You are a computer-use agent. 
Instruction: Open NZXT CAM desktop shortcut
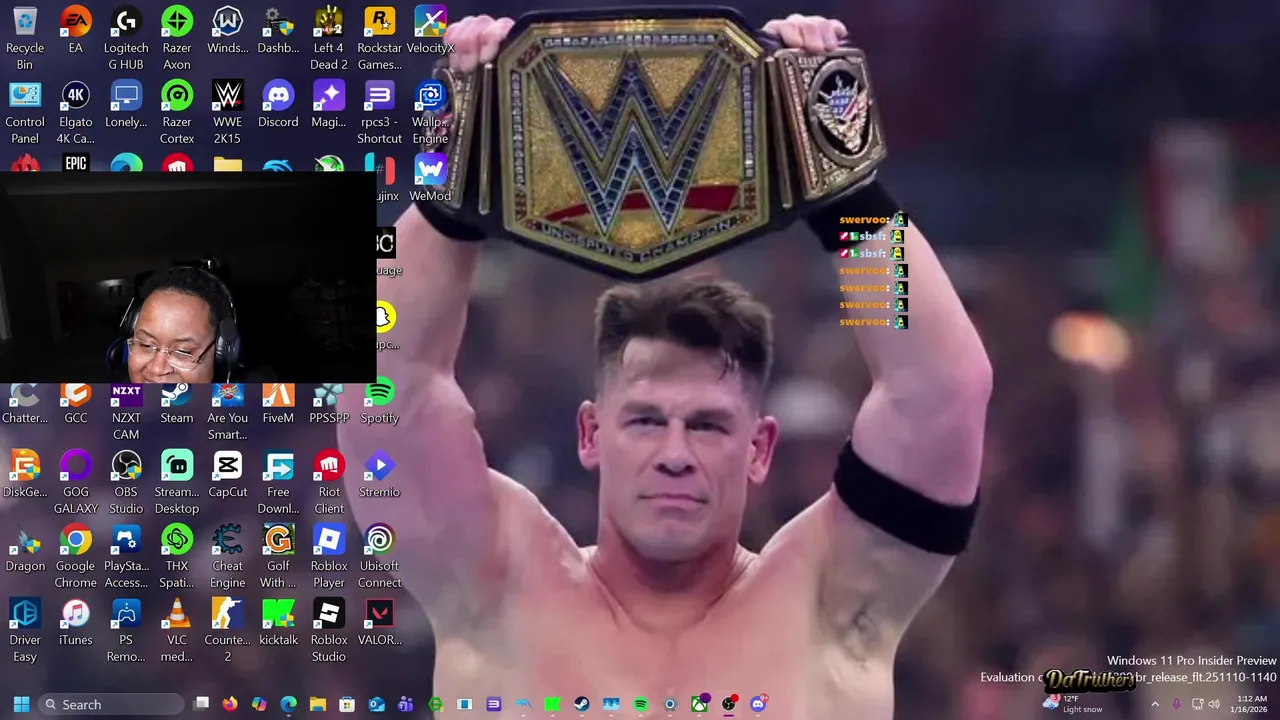126,410
